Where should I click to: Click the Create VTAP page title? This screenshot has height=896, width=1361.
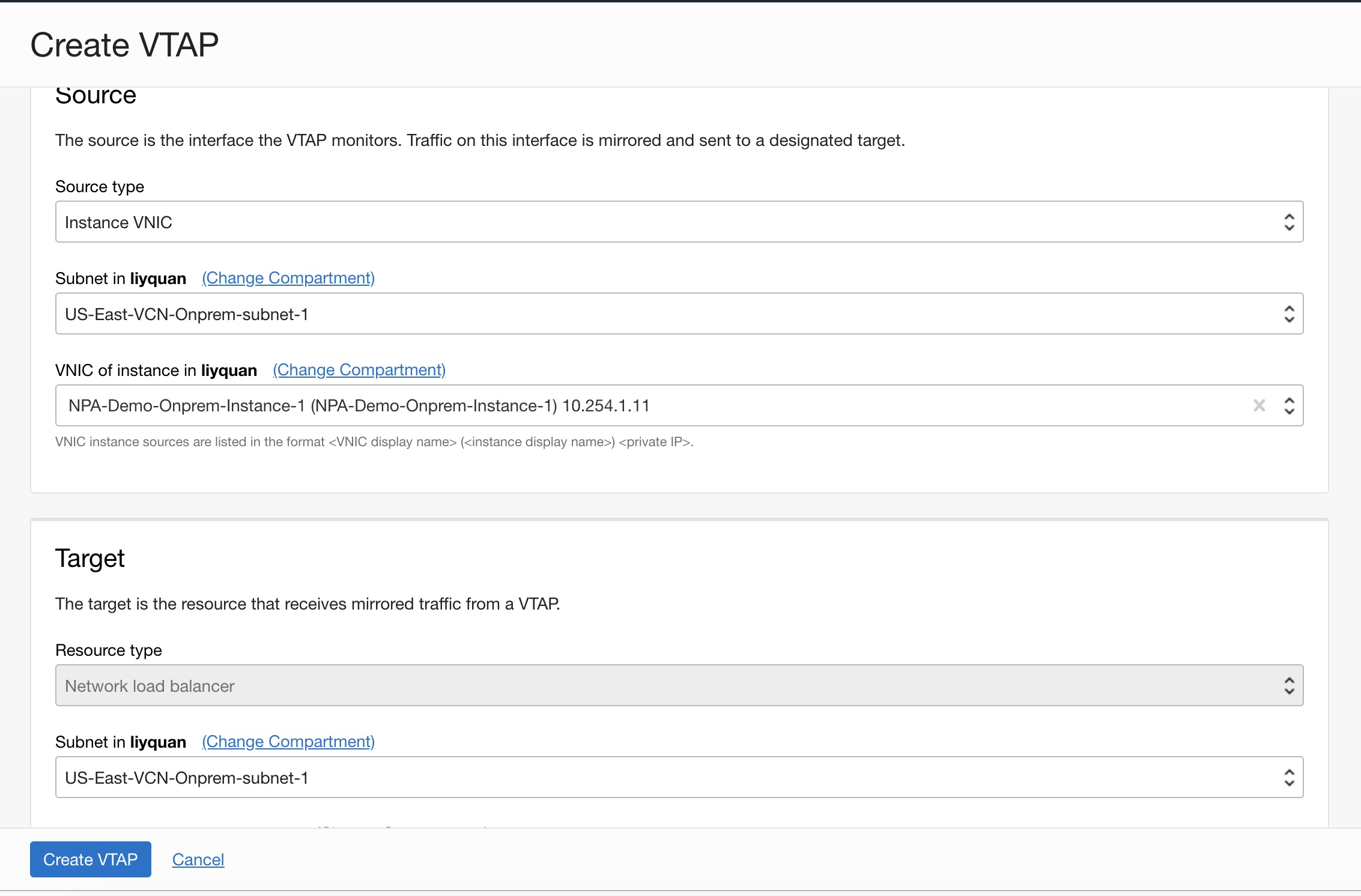tap(124, 45)
